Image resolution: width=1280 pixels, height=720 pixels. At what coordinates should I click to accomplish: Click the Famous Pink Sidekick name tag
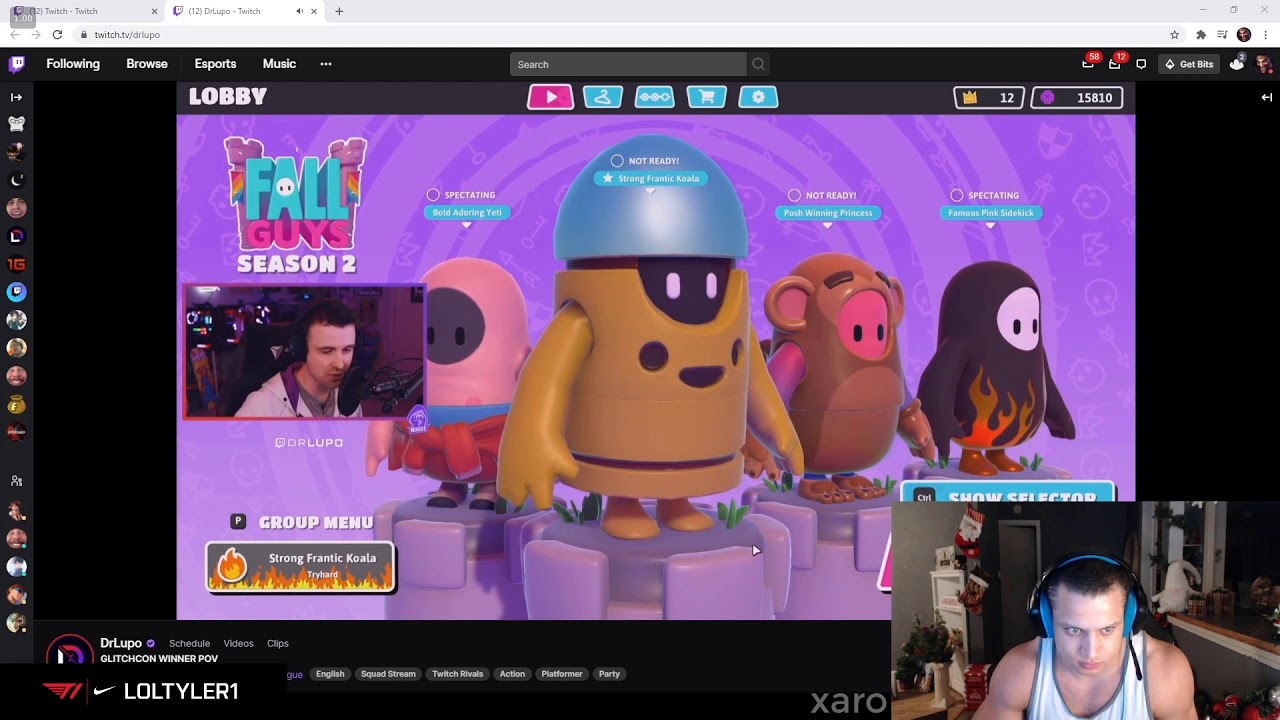[990, 212]
